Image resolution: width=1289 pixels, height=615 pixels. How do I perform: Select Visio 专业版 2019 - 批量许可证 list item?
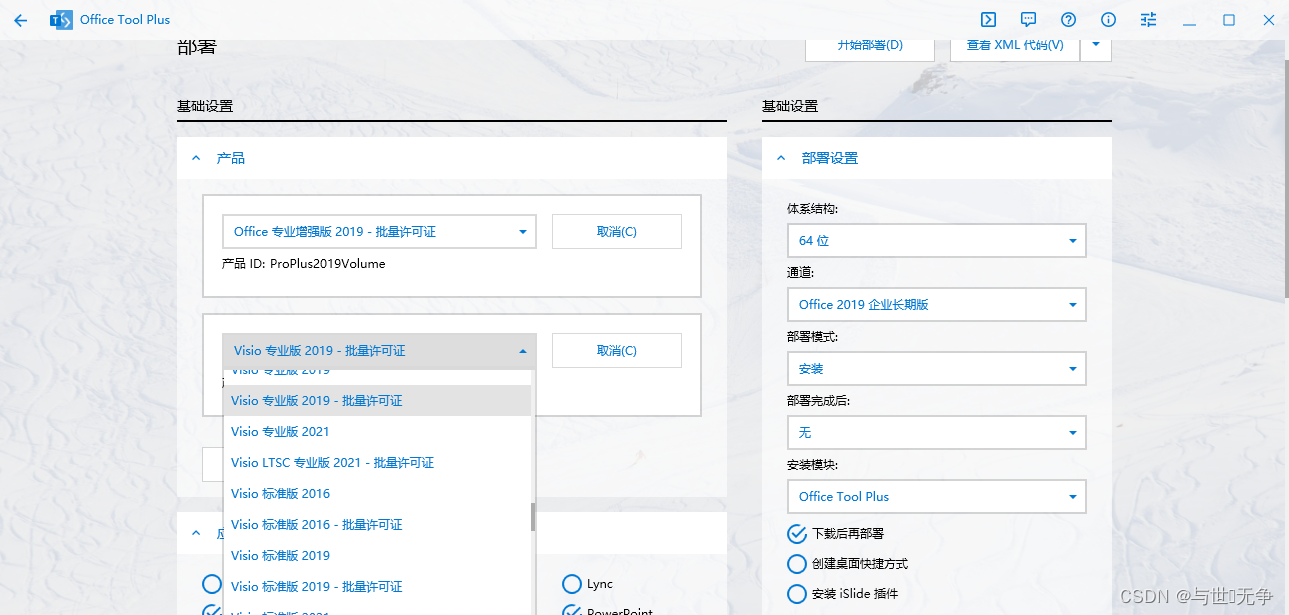[377, 400]
